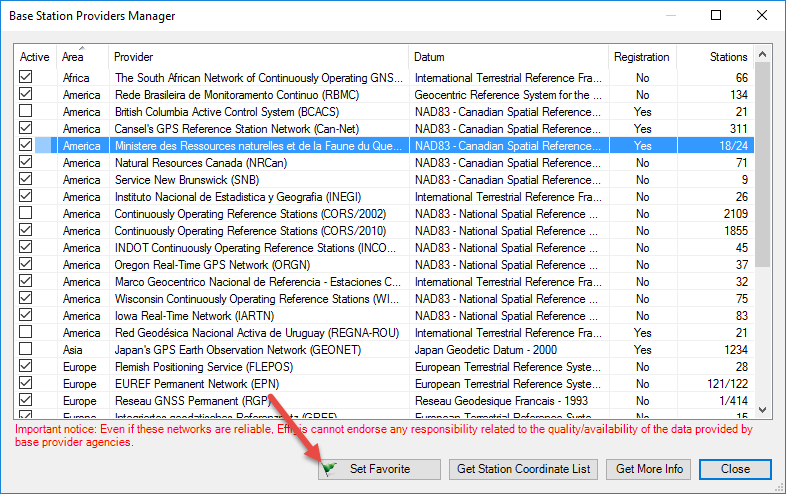Toggle the EUREF Permanent Network checkbox
This screenshot has height=494, width=786.
(26, 383)
